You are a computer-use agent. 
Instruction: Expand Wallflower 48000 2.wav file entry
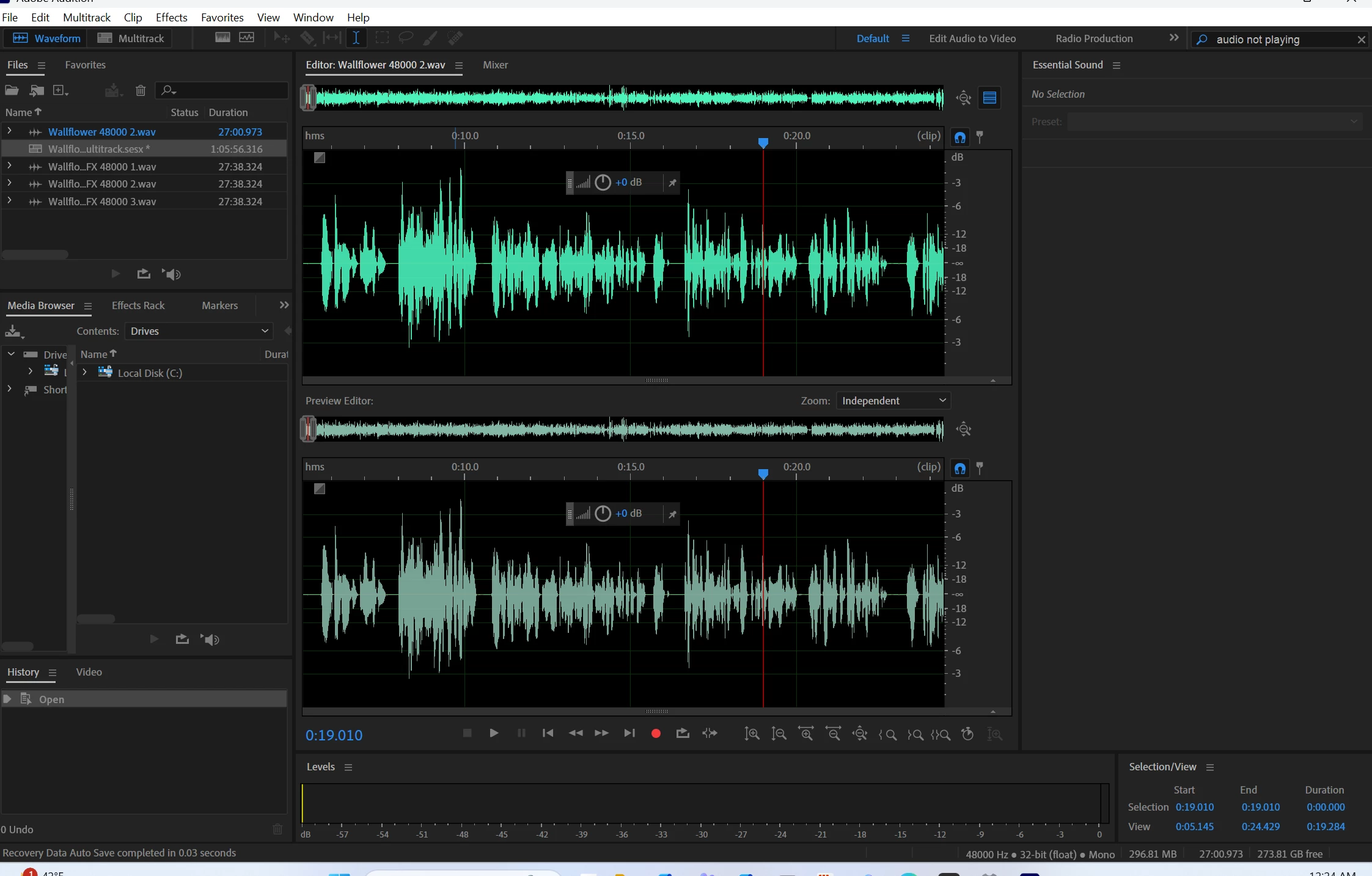pos(9,131)
